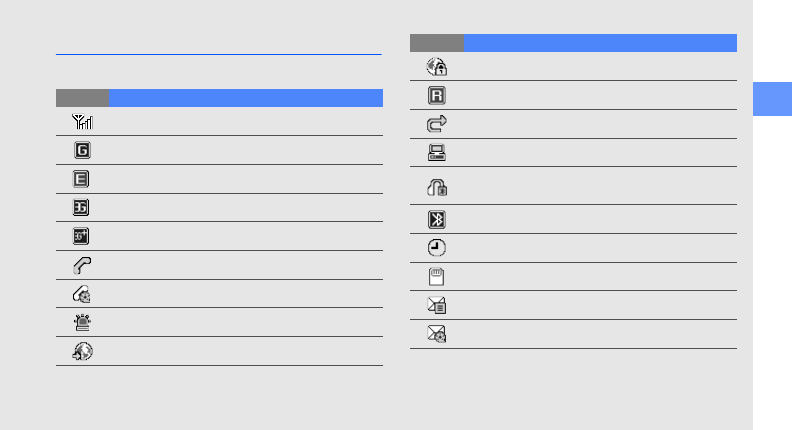
Task: Click the envelope with gear icon
Action: click(437, 334)
